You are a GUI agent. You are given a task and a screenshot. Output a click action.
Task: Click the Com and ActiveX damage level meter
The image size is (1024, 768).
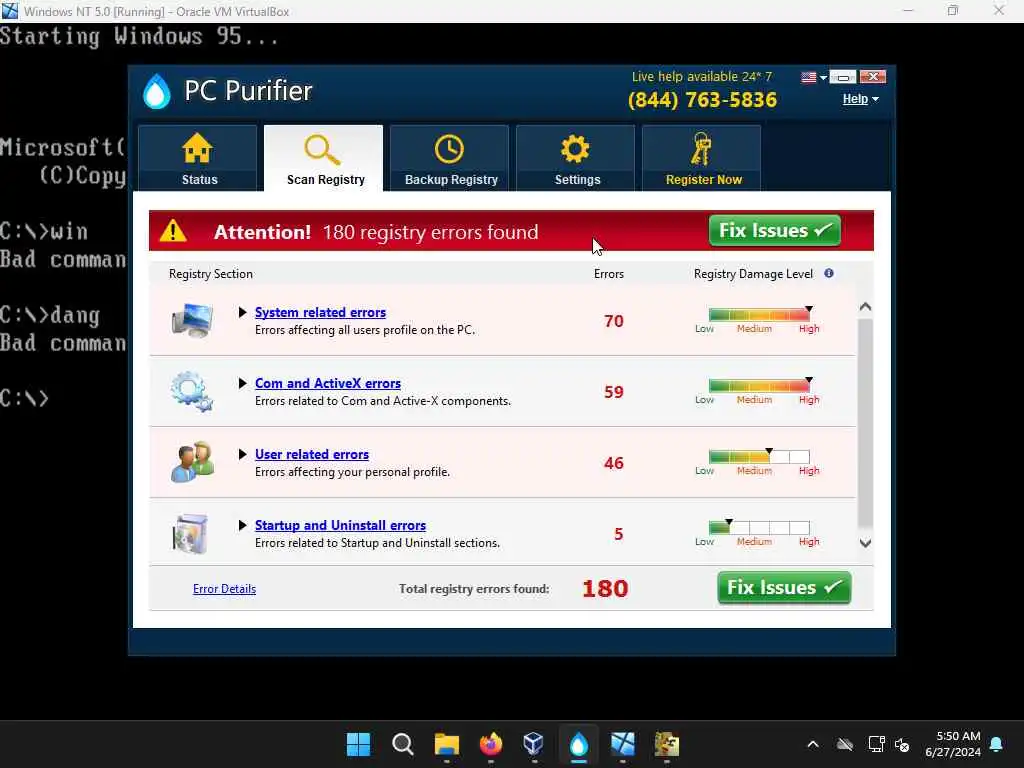760,386
